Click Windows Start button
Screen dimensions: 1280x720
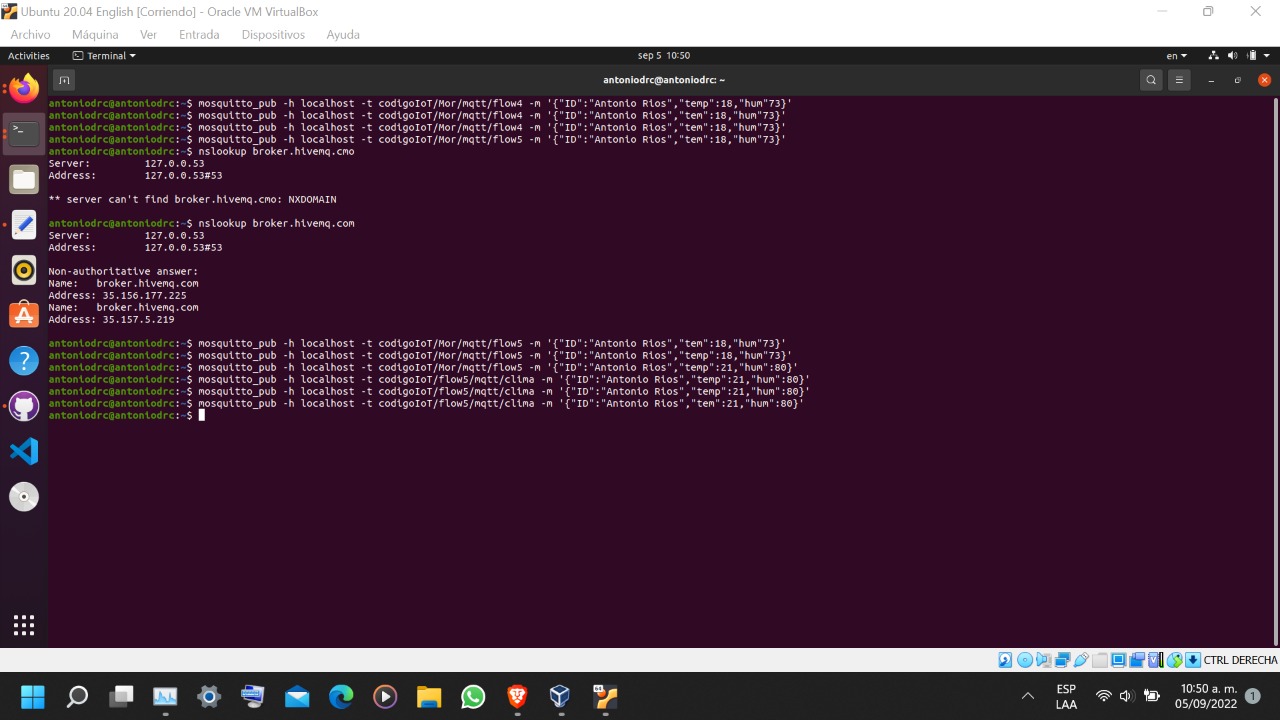click(x=33, y=696)
